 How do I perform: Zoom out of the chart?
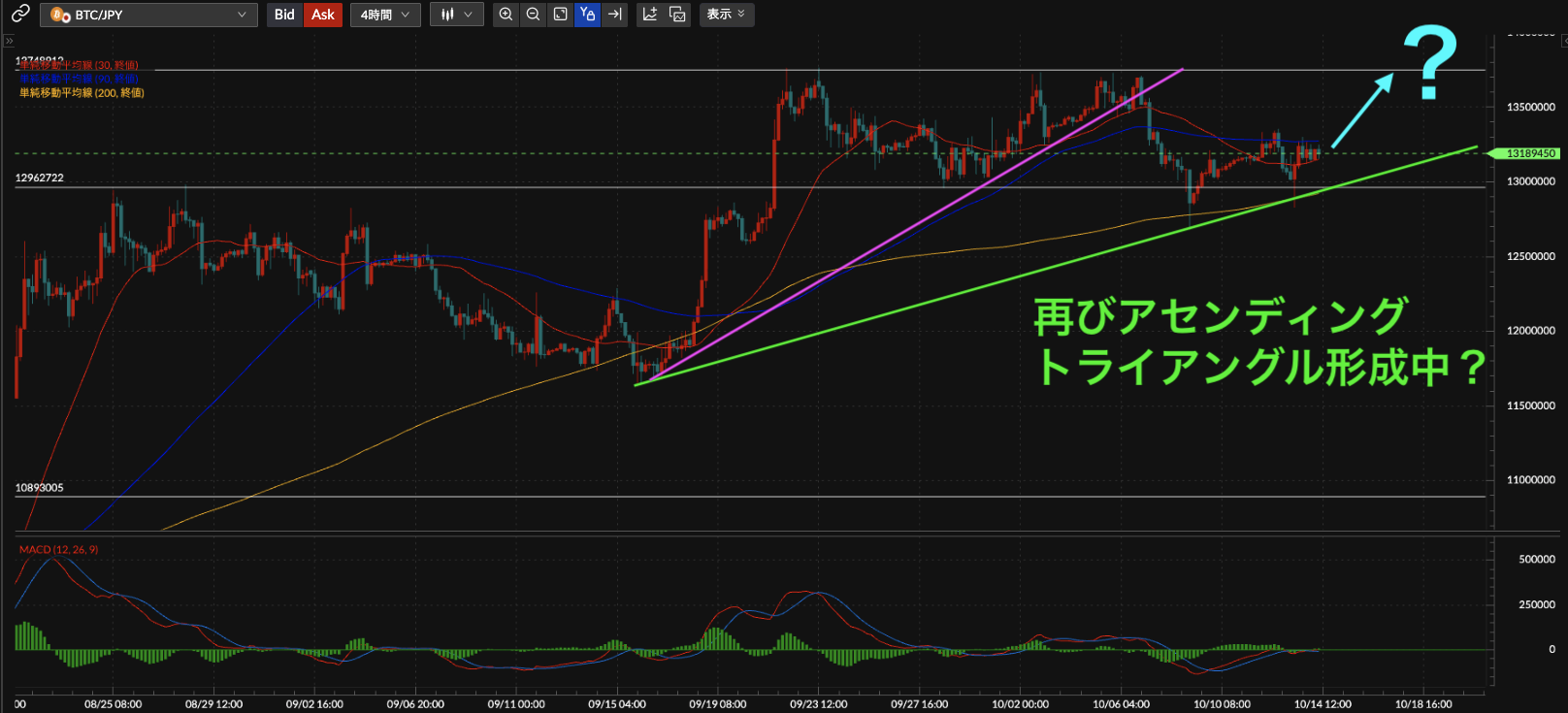pyautogui.click(x=533, y=15)
